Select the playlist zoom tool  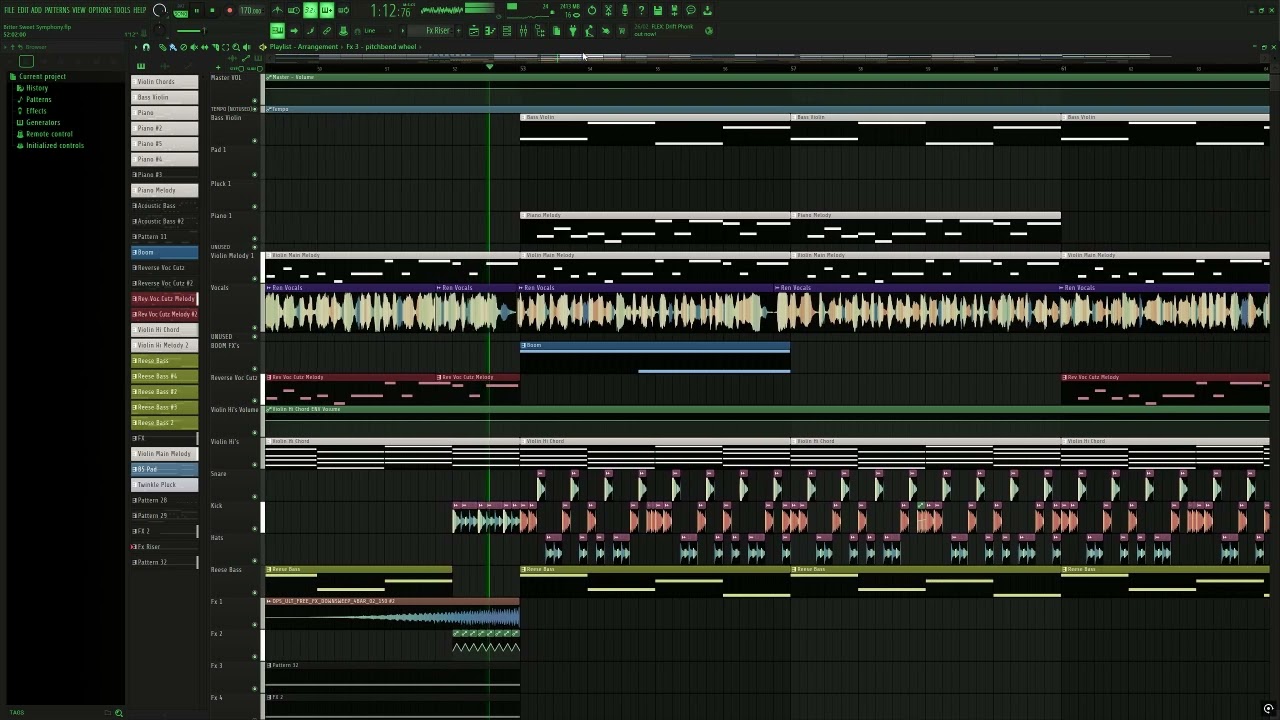point(235,47)
